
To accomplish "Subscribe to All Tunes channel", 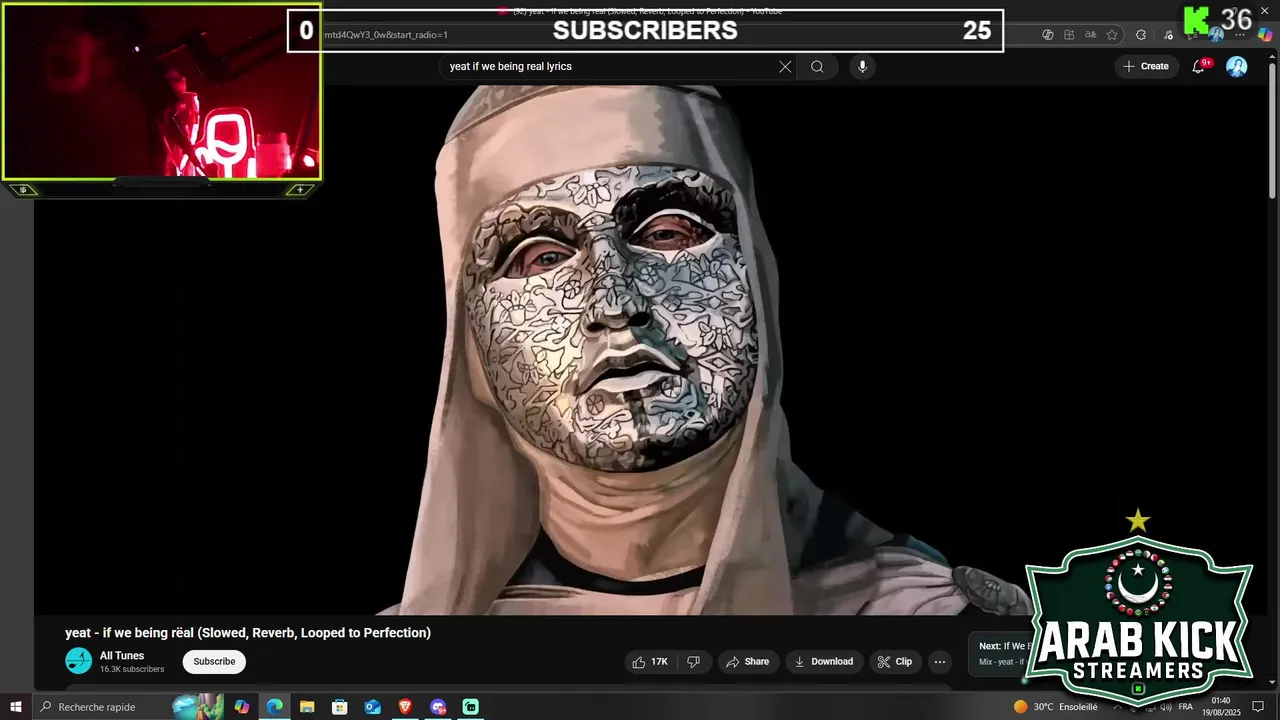I will (214, 662).
